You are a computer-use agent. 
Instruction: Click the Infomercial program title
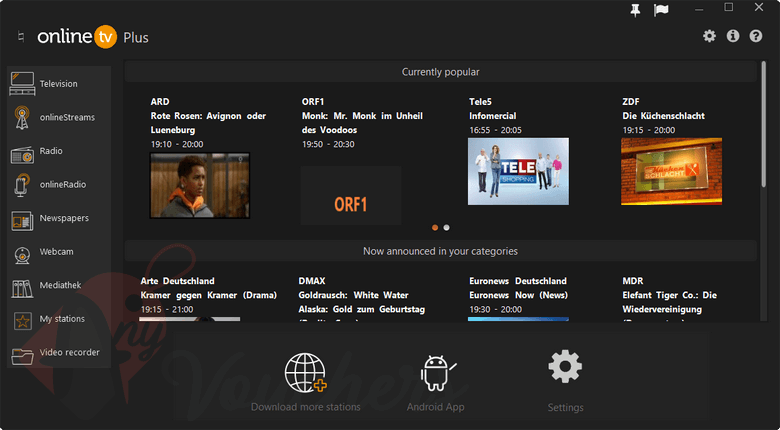[x=493, y=116]
